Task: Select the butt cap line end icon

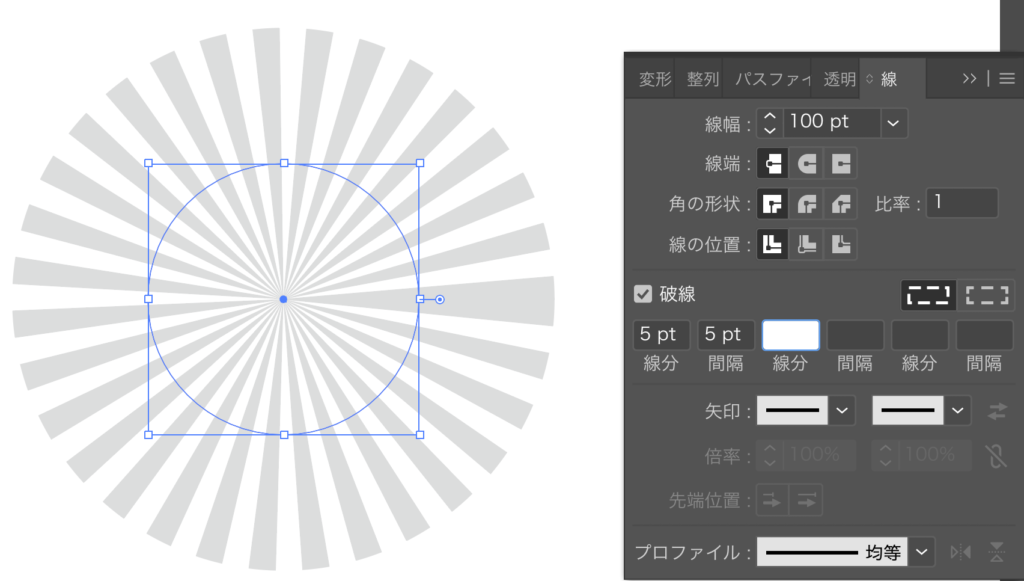Action: 773,163
